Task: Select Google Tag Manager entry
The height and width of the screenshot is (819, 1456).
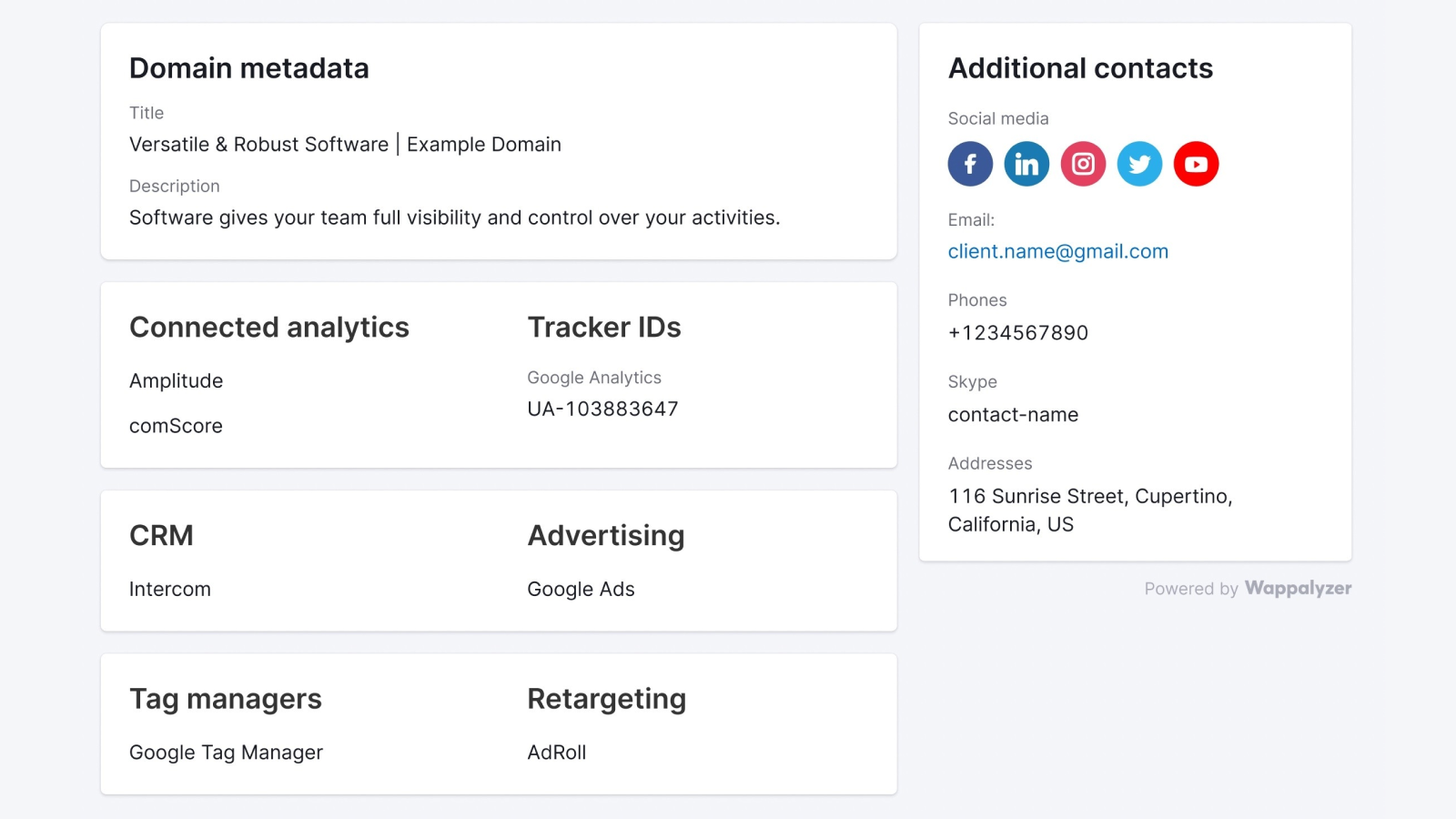Action: click(226, 752)
